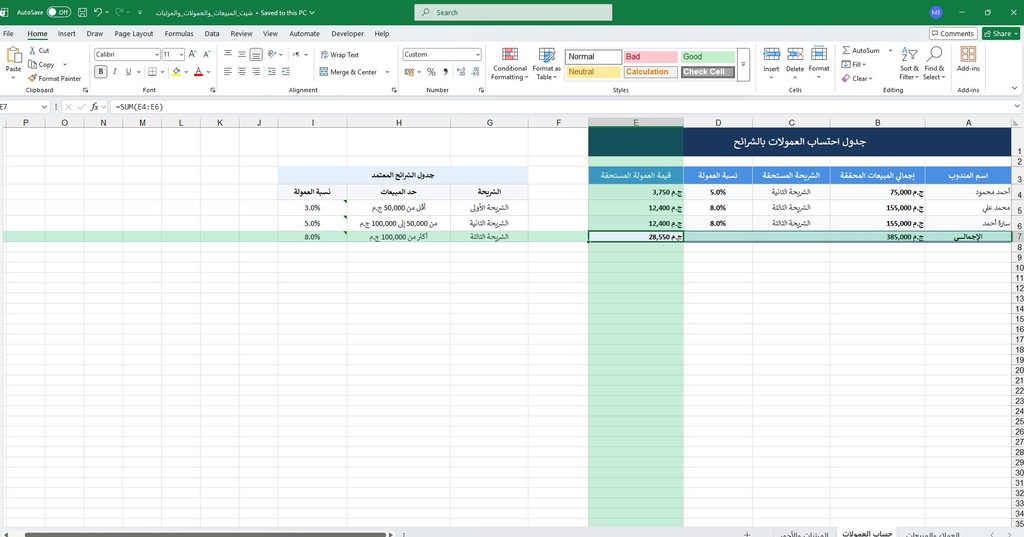Apply the Good cell style

(x=708, y=57)
